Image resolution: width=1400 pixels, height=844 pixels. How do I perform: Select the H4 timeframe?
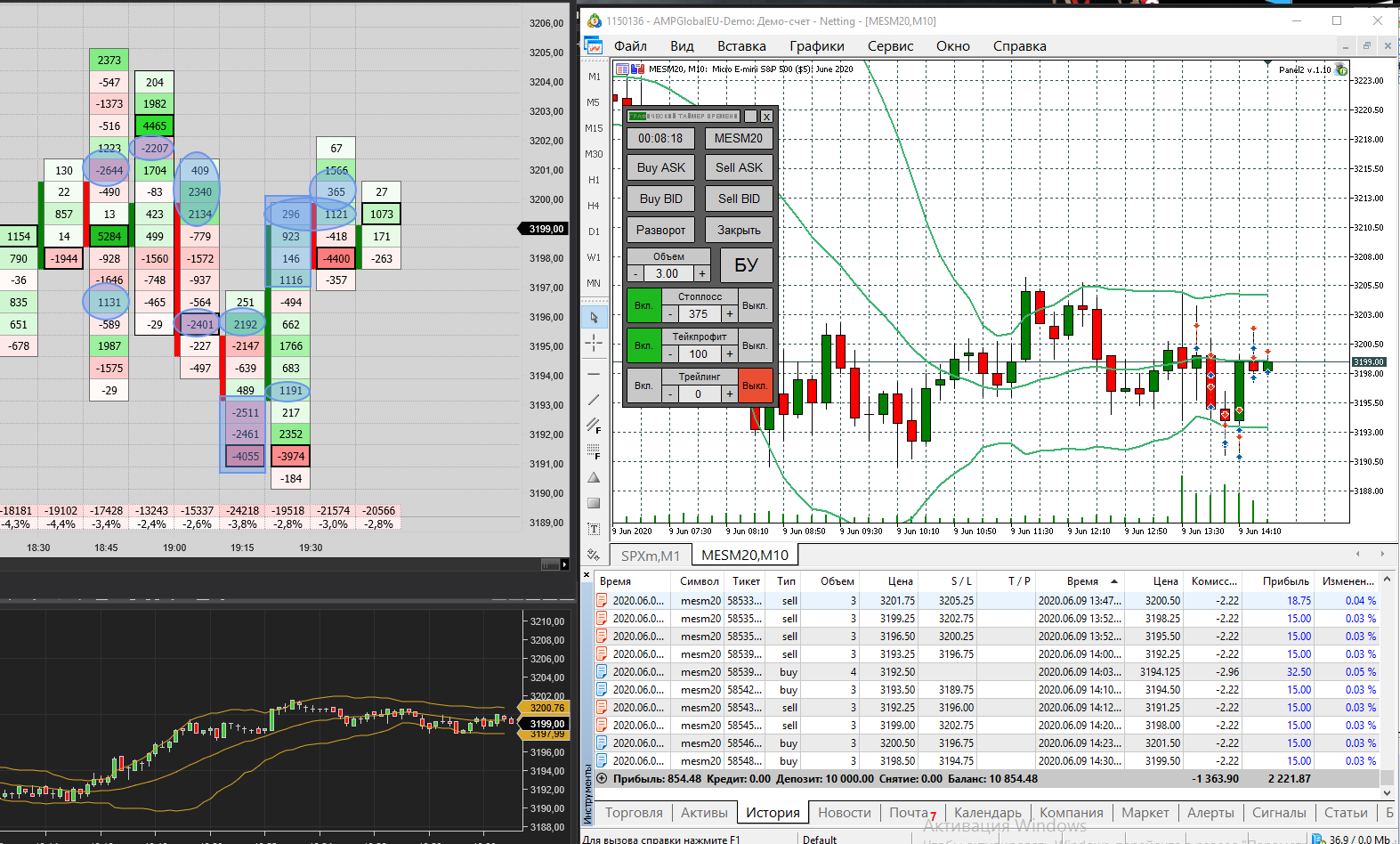click(594, 206)
